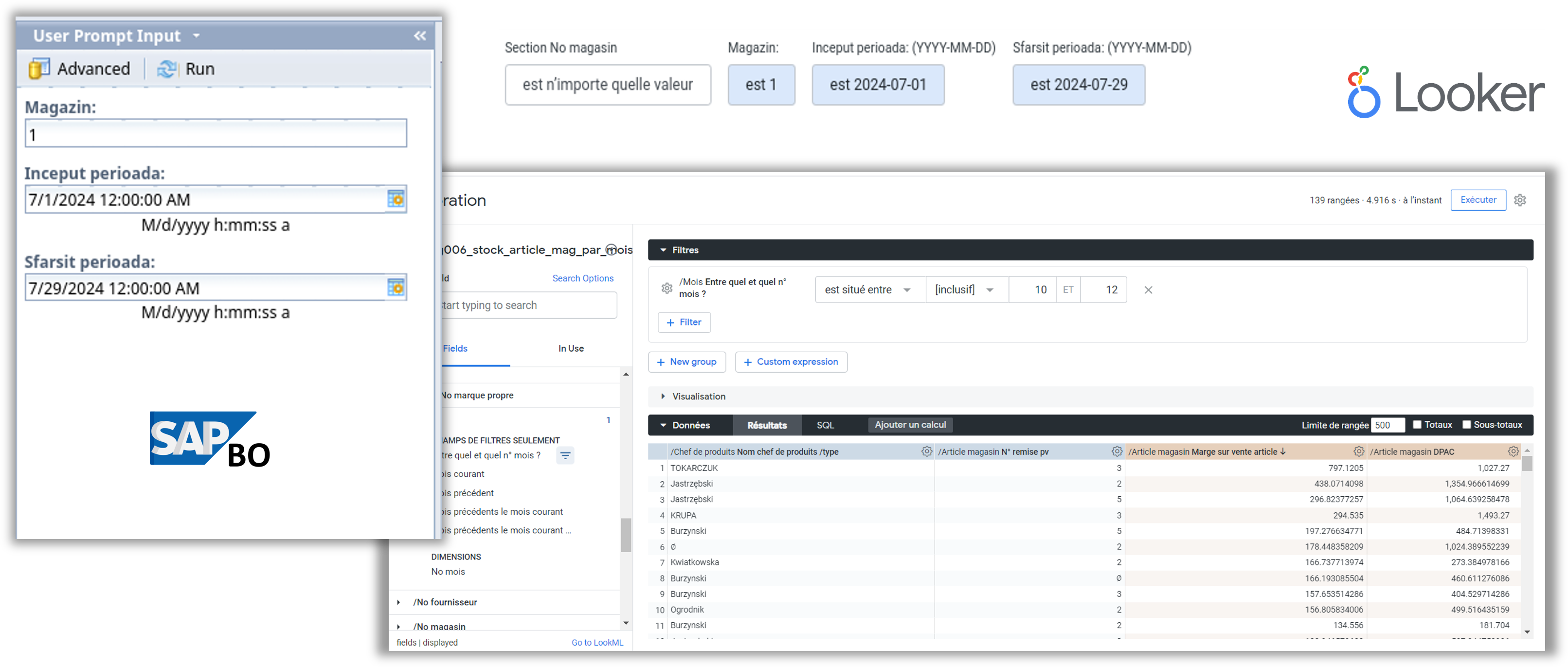The image size is (1568, 667).
Task: Open gear menu for Marge sur vente article column
Action: (x=1359, y=451)
